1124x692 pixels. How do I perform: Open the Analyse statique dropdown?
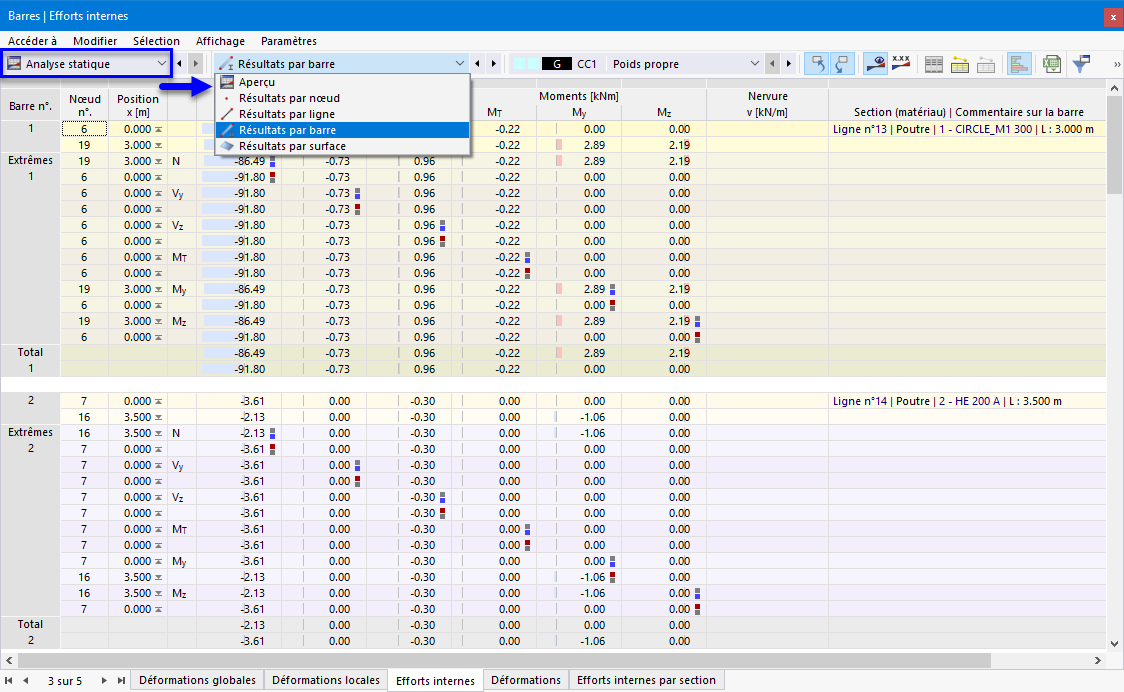coord(87,64)
